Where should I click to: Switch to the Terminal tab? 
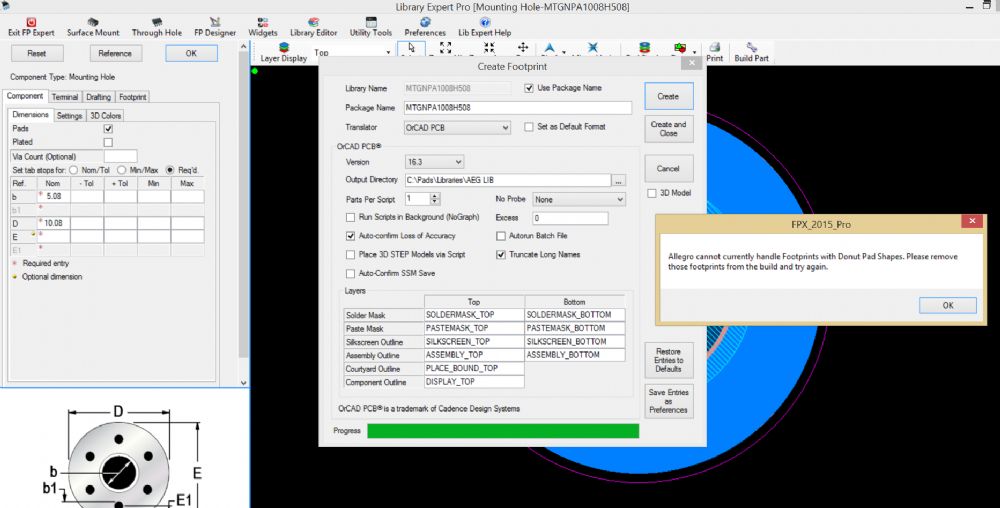65,97
